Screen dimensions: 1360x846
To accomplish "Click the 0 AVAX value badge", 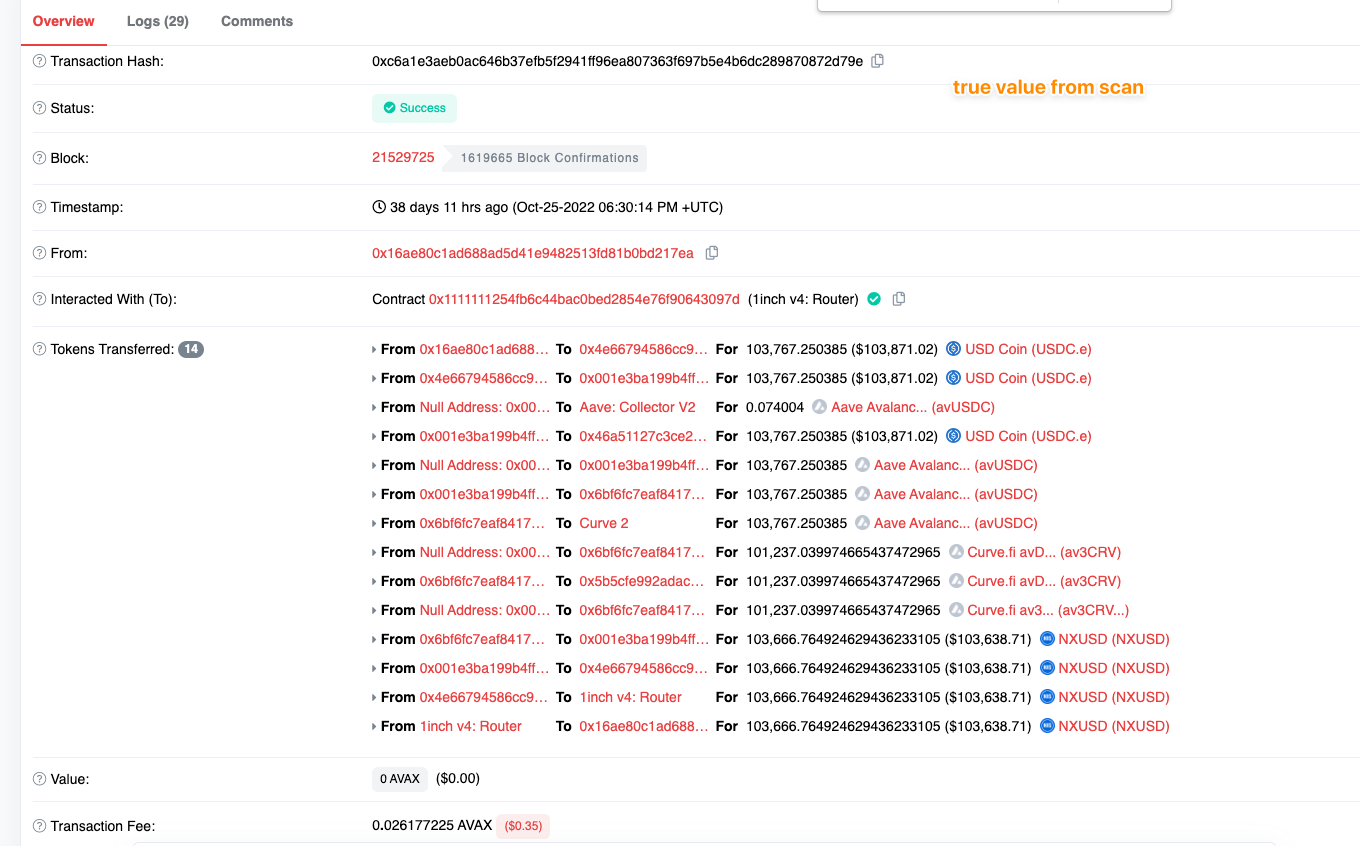I will pos(400,779).
